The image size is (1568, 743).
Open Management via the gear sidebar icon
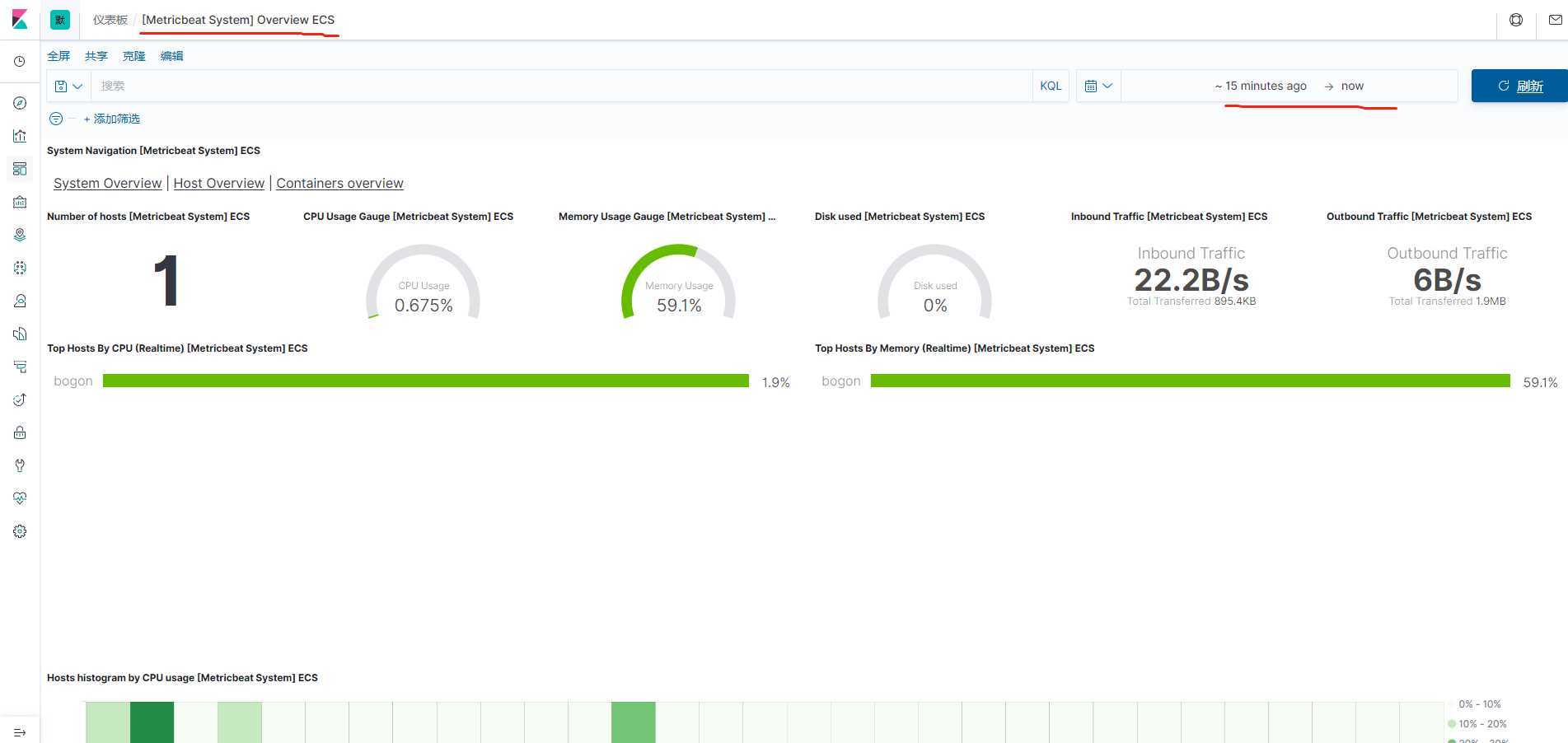pos(20,531)
